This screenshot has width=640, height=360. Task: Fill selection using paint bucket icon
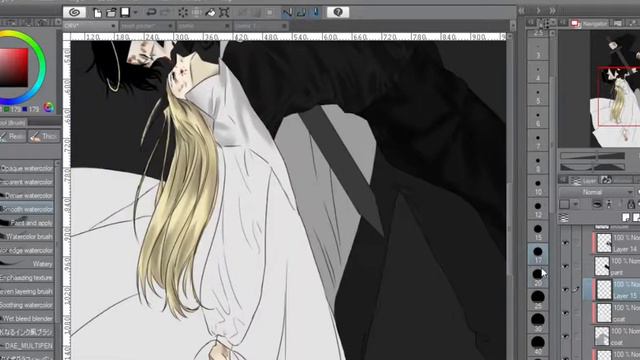[x=210, y=13]
